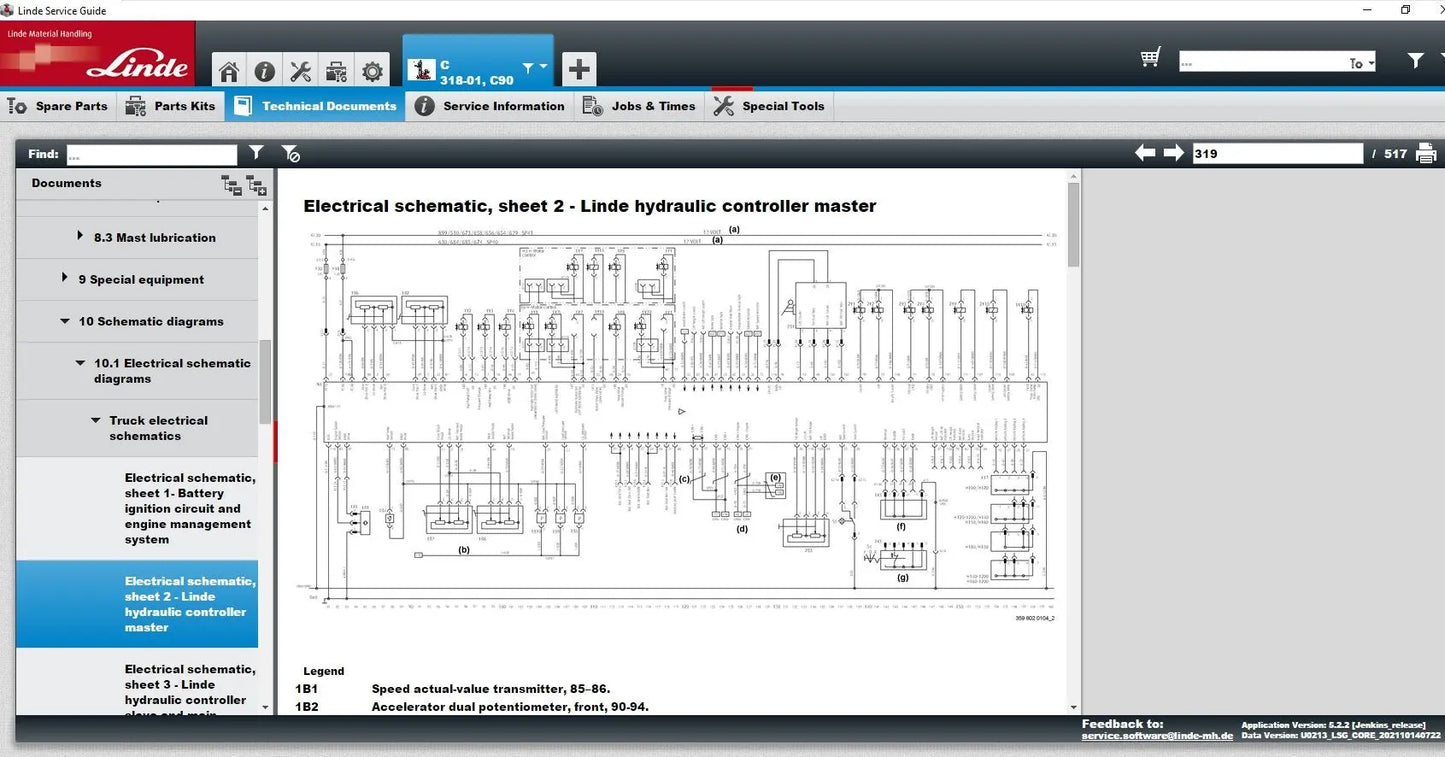
Task: Collapse all document tree nodes using the minus icon
Action: click(231, 185)
